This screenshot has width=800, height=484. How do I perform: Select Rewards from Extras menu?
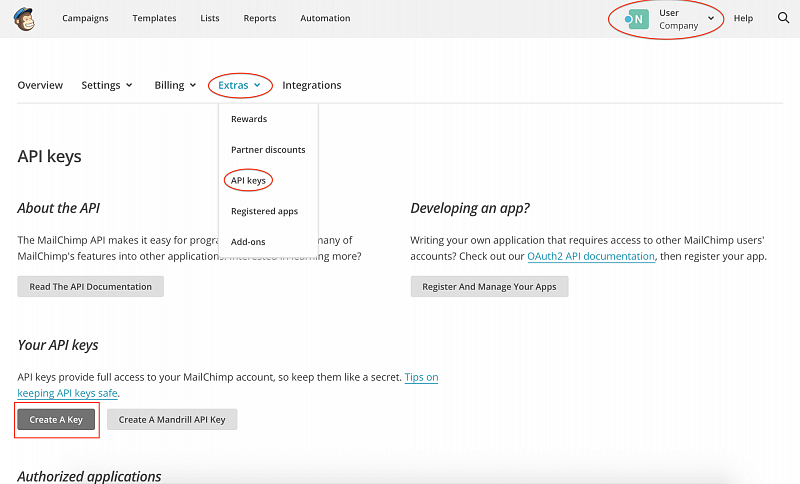249,119
